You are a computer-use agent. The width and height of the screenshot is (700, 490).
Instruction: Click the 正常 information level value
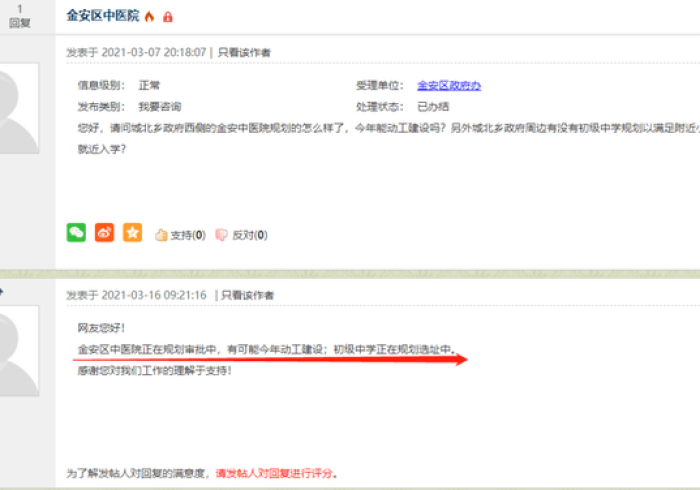149,85
